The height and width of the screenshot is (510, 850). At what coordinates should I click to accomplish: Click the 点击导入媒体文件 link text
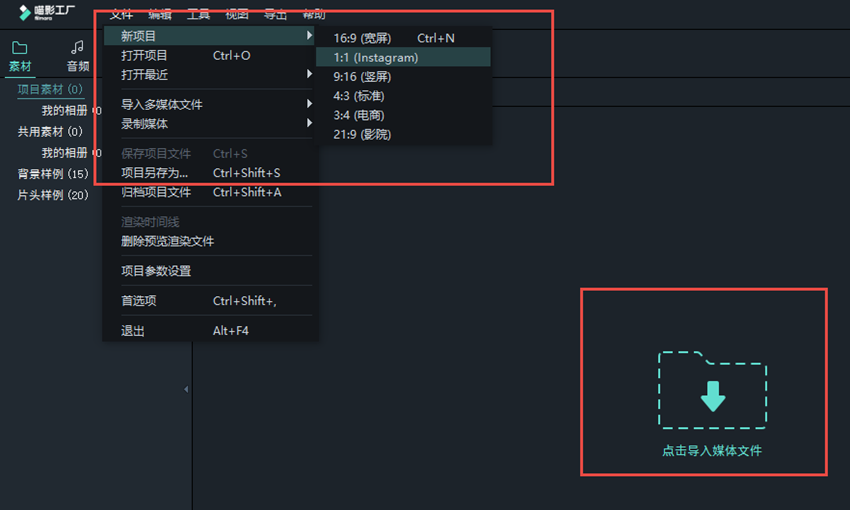(x=712, y=451)
